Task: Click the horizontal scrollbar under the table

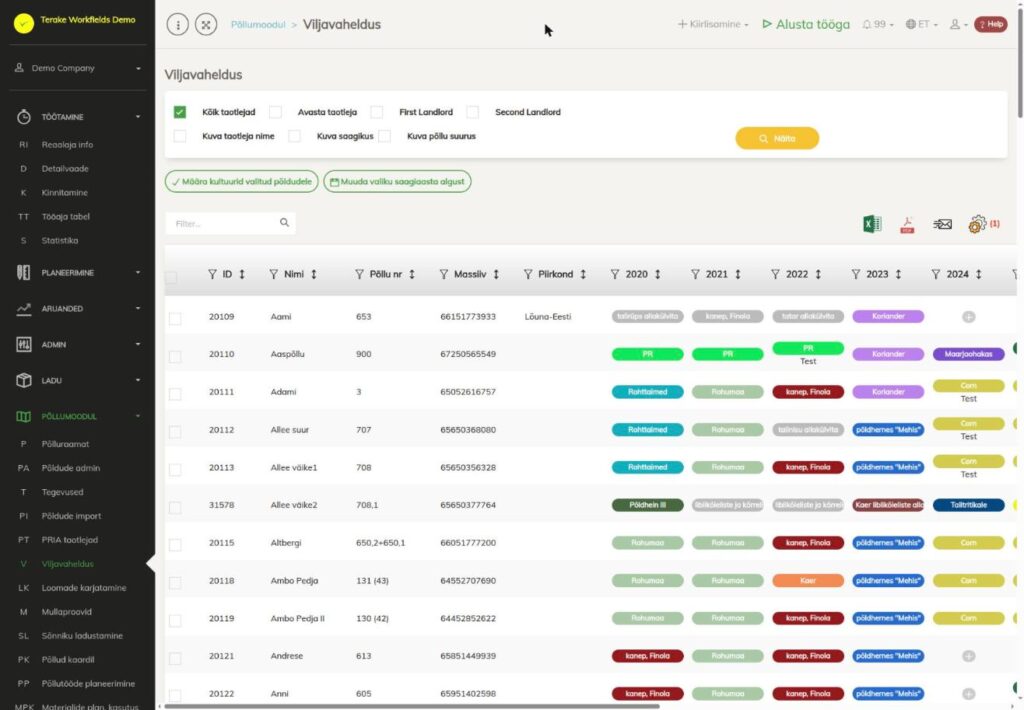Action: pos(411,706)
